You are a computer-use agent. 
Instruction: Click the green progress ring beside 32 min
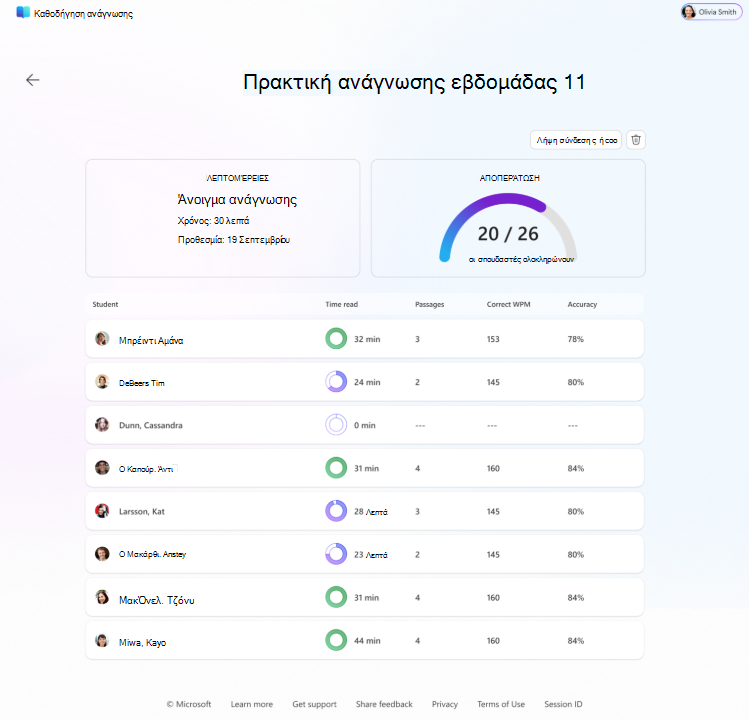[x=336, y=339]
